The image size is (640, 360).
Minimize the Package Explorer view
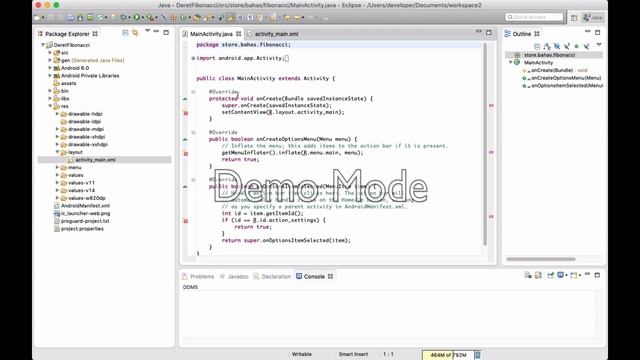156,32
